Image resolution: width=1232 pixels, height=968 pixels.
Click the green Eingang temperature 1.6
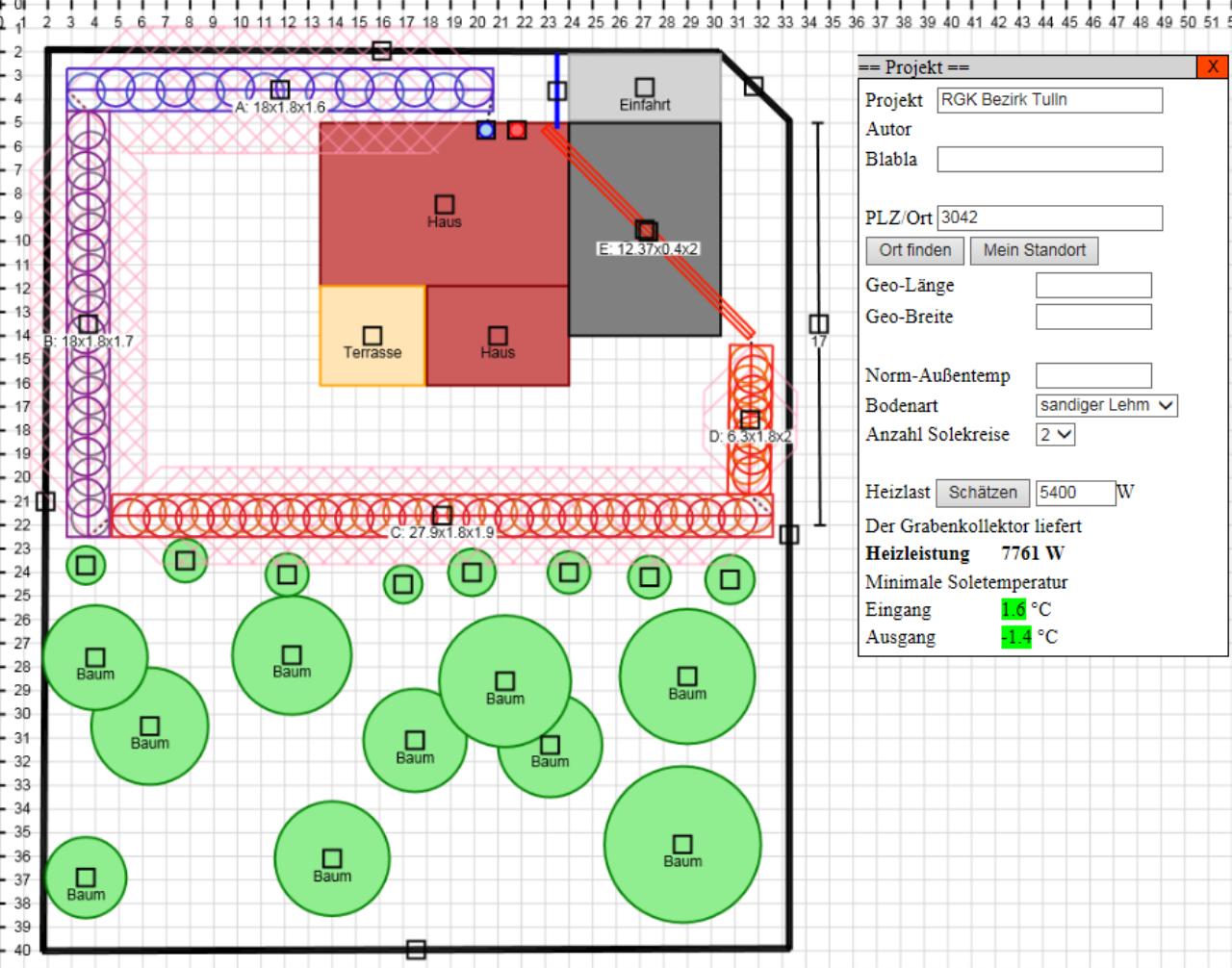tap(1014, 609)
